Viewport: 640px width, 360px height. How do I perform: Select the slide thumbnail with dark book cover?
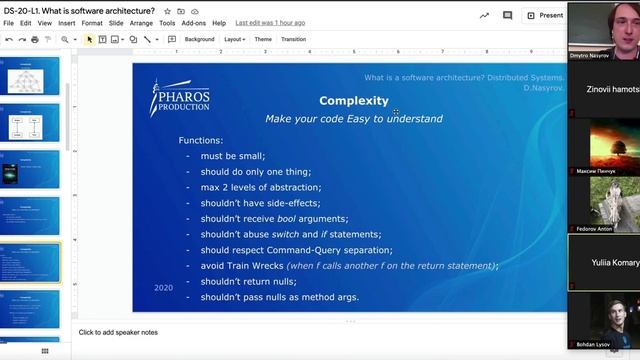tap(30, 169)
